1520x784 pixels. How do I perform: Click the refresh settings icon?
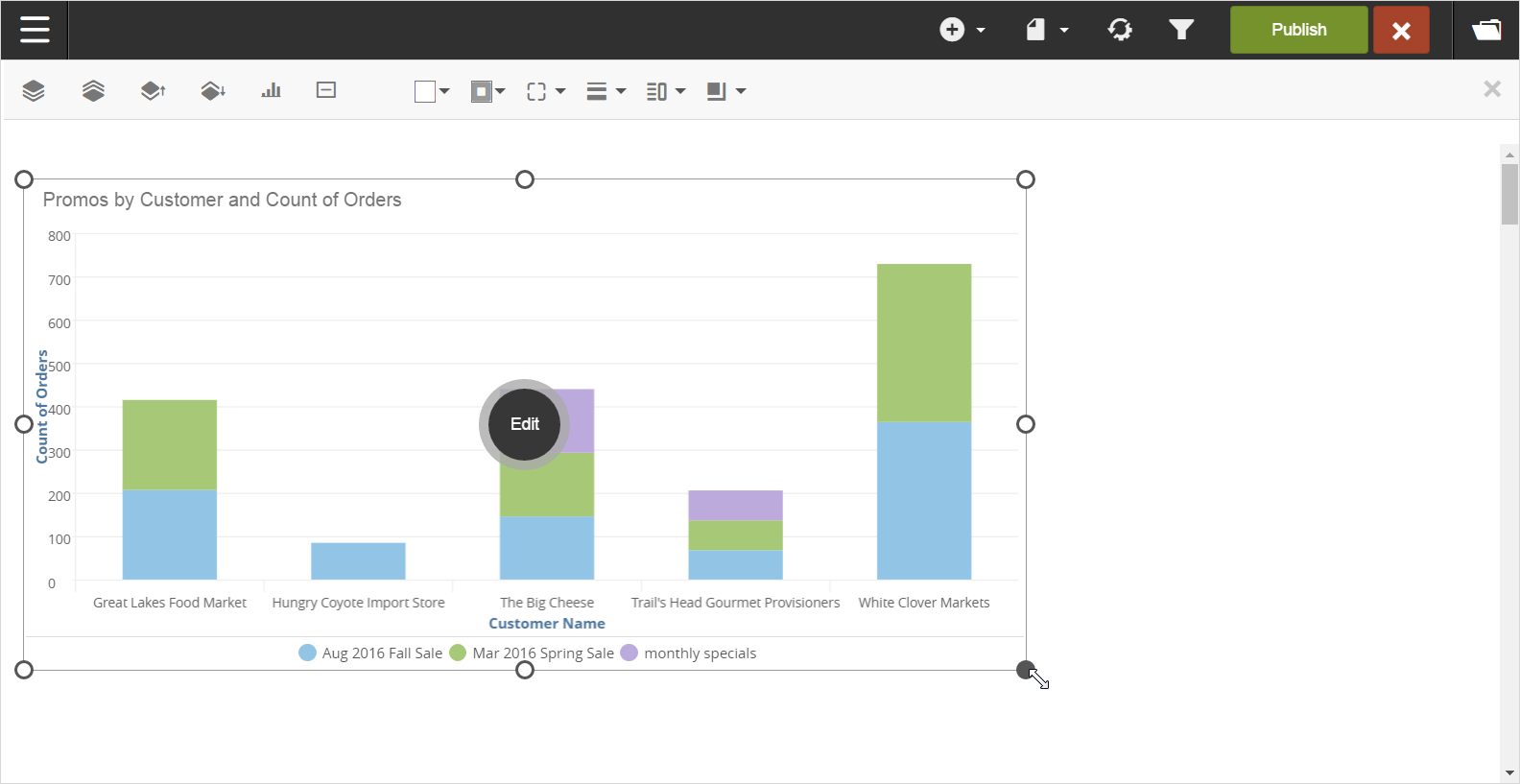point(1119,30)
